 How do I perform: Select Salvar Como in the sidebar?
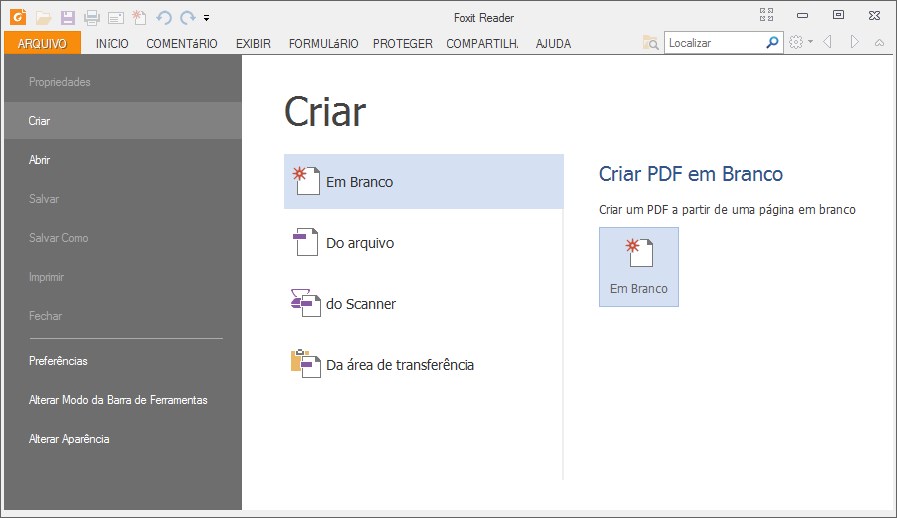pos(123,238)
